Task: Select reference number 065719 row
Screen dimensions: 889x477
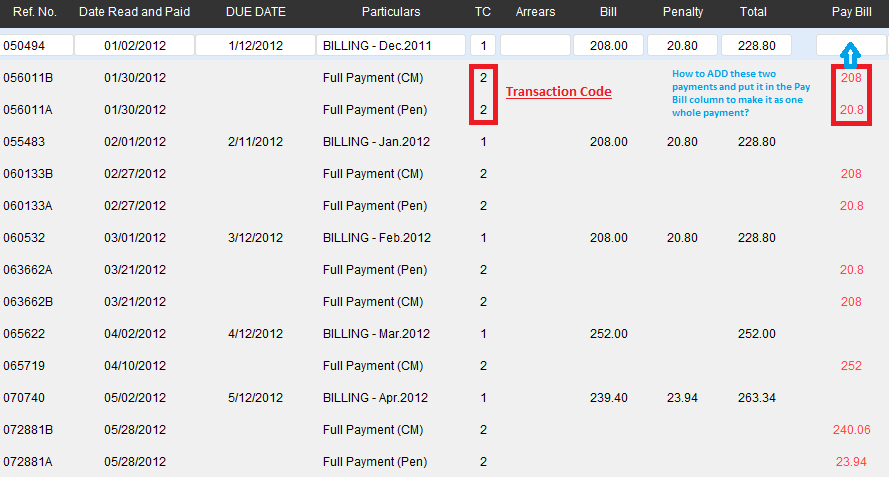Action: 24,366
